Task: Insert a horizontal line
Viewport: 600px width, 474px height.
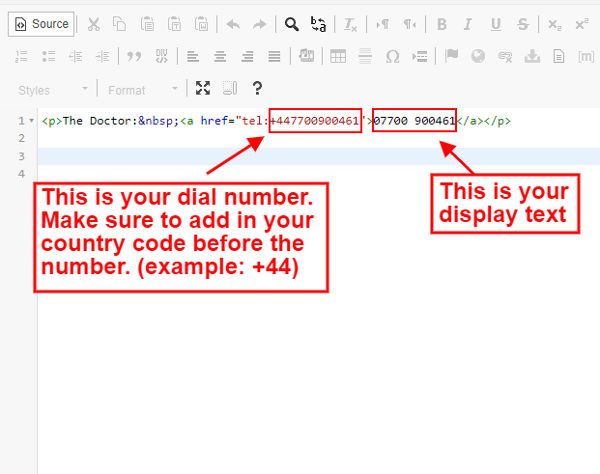Action: pos(365,57)
